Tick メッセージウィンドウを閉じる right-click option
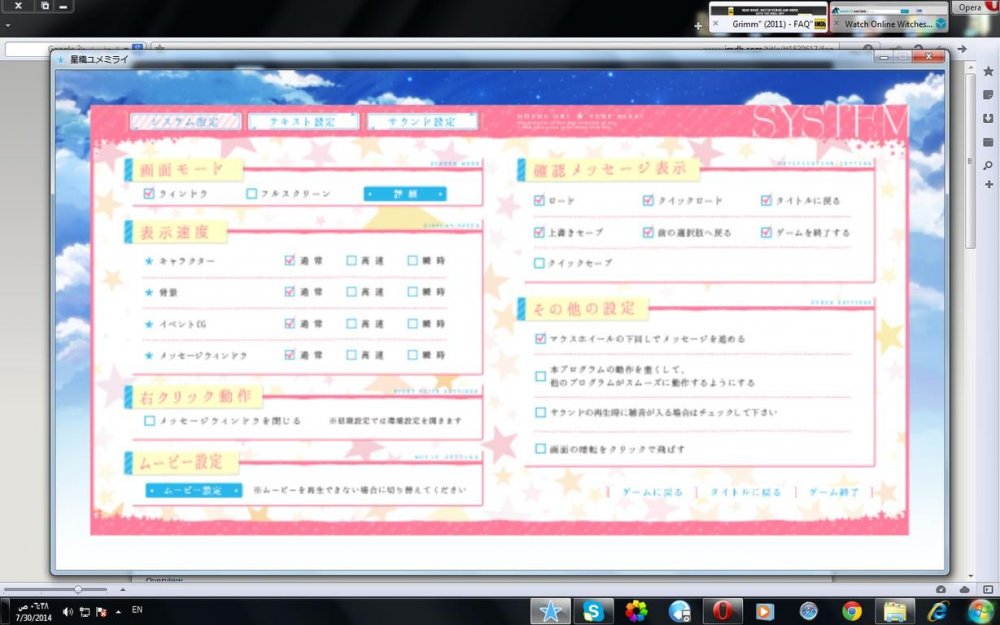This screenshot has height=625, width=1000. (x=150, y=421)
